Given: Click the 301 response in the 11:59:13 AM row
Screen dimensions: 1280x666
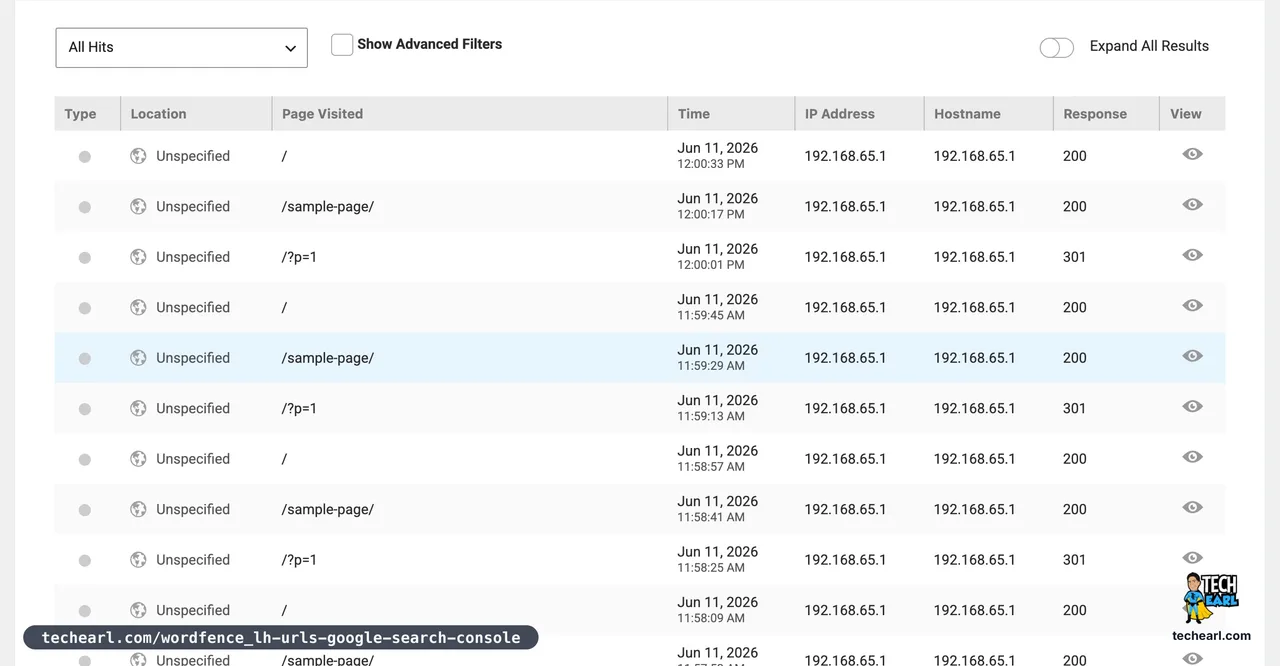Looking at the screenshot, I should coord(1074,408).
